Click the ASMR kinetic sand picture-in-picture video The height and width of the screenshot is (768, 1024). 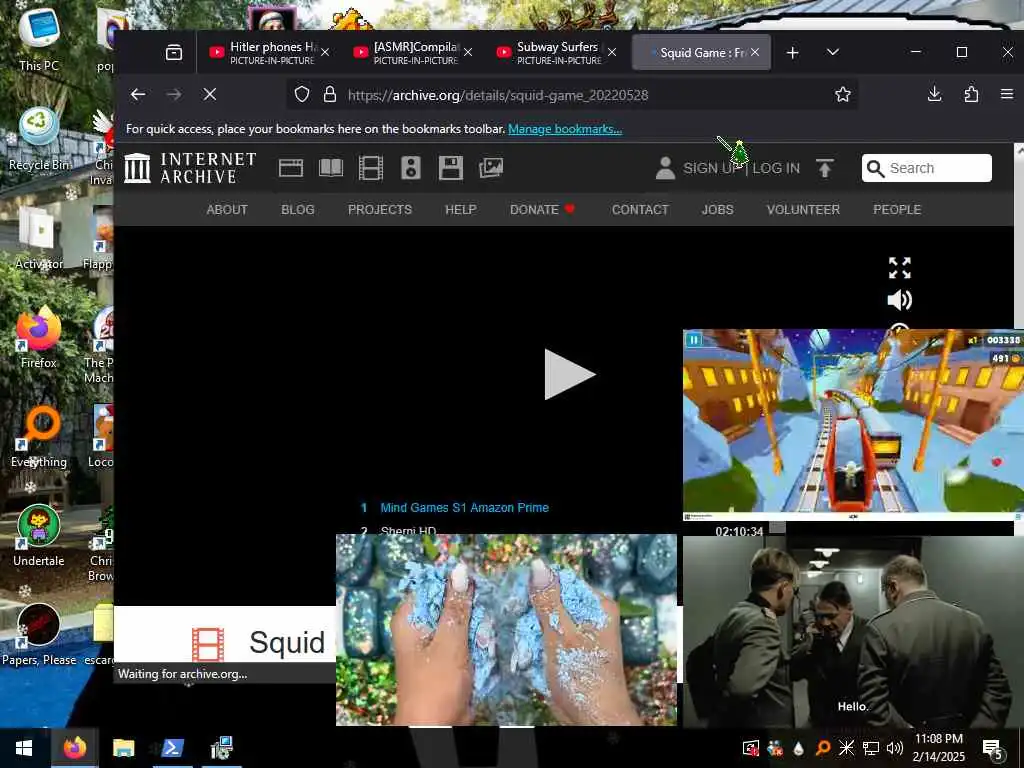tap(506, 630)
